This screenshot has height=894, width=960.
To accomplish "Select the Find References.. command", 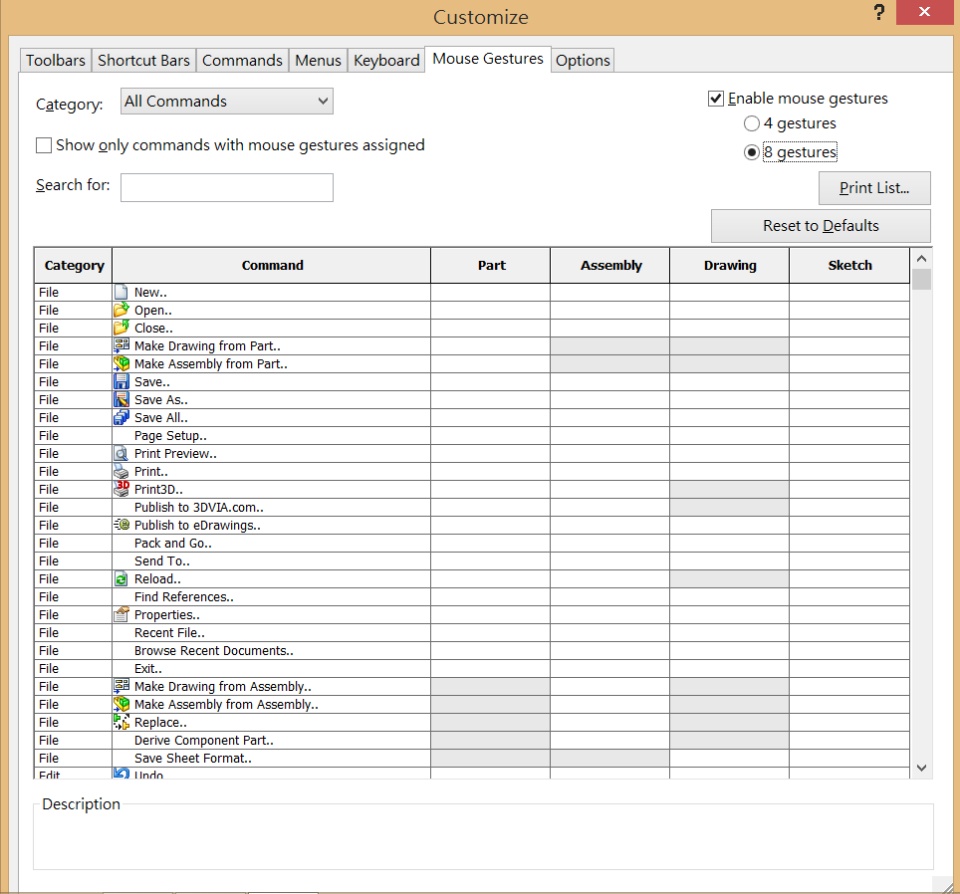I will click(471, 596).
